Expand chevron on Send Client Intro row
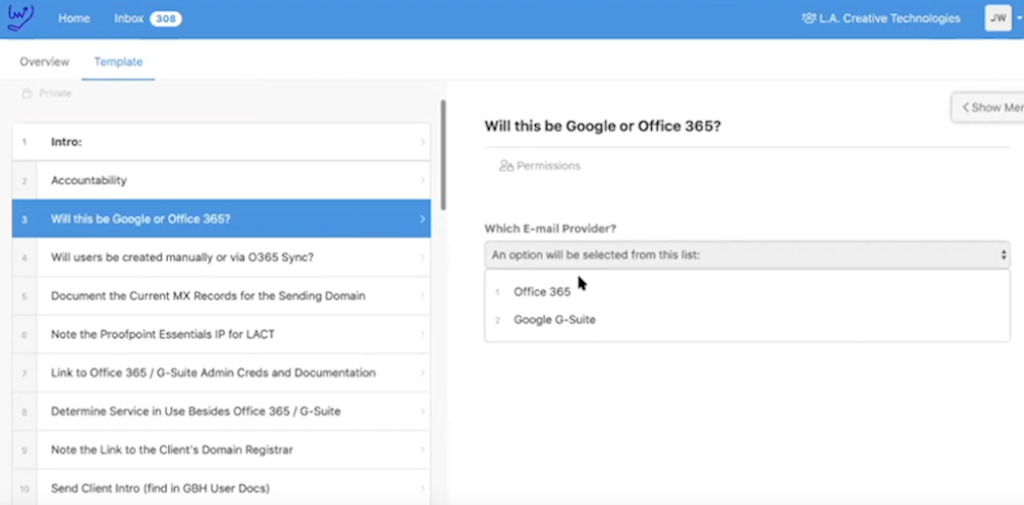Image resolution: width=1024 pixels, height=505 pixels. (x=423, y=488)
